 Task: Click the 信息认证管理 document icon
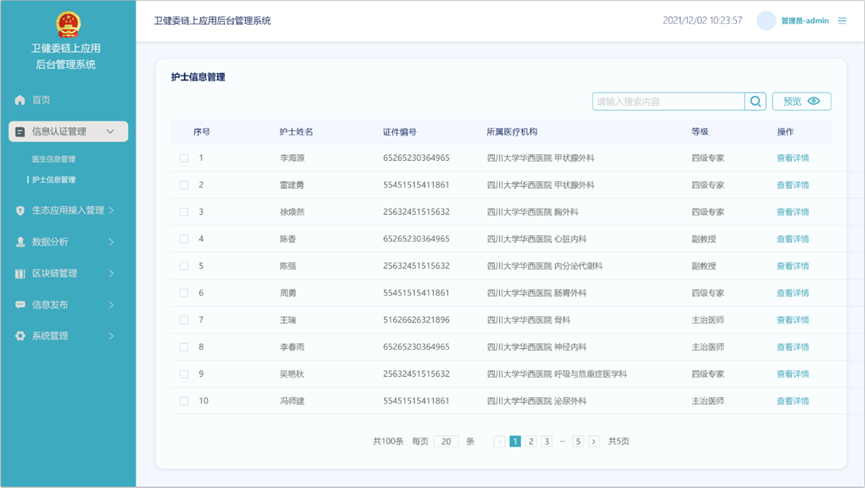click(x=20, y=132)
